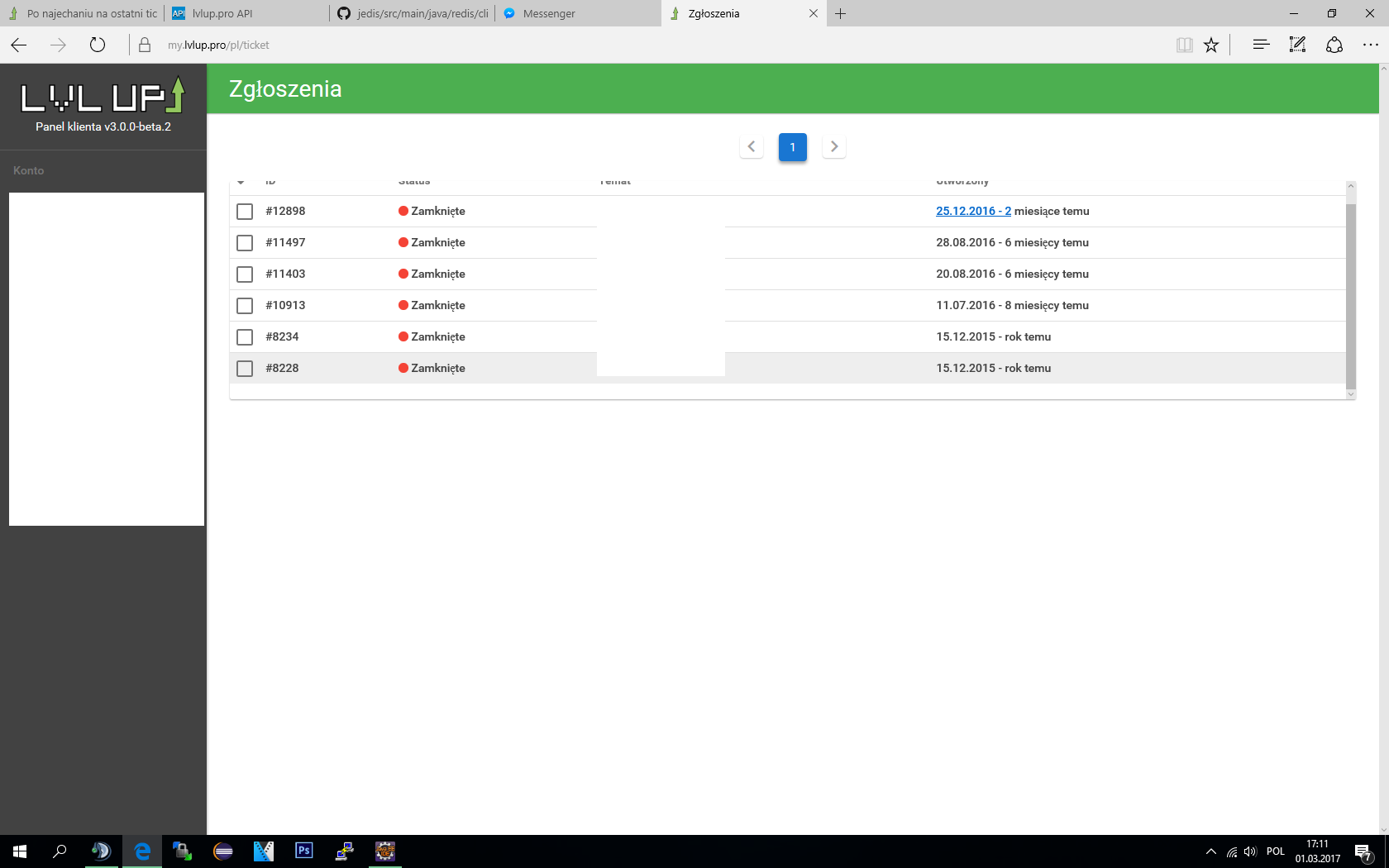Show hidden system tray icons

click(1210, 851)
